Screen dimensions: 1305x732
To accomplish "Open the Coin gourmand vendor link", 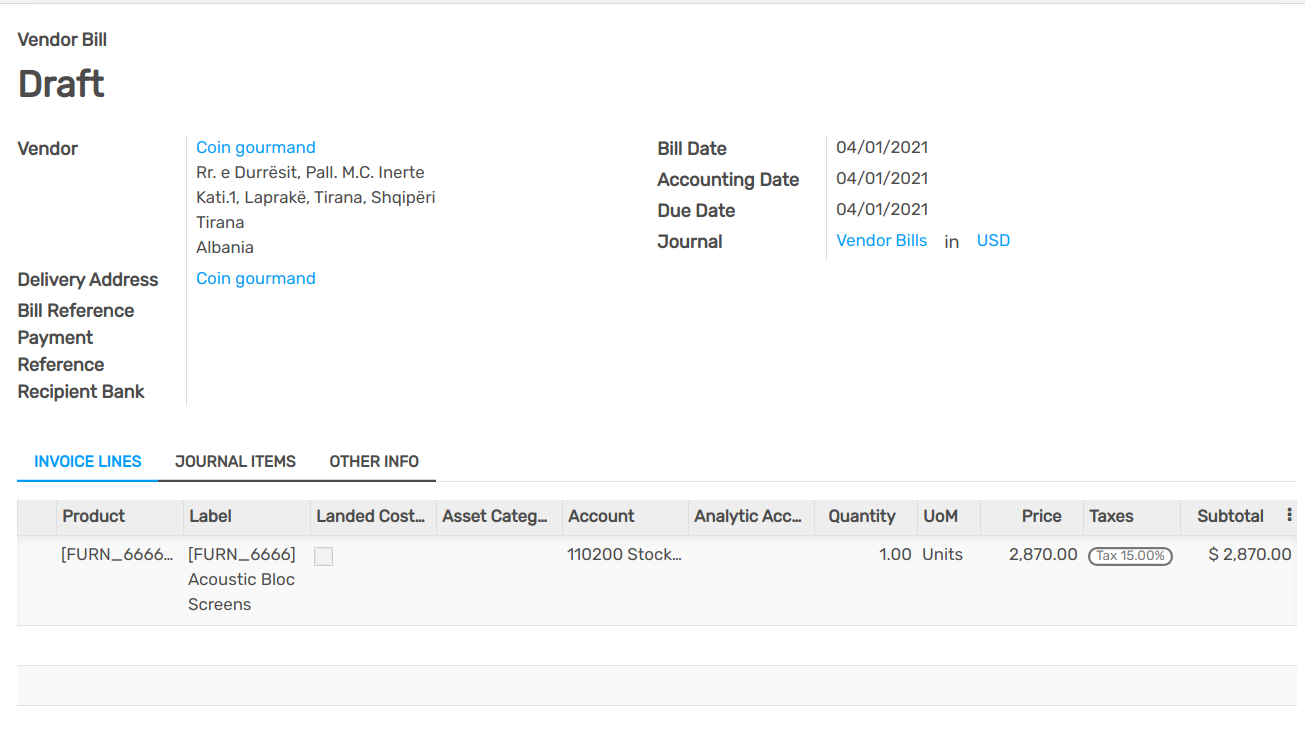I will 255,147.
